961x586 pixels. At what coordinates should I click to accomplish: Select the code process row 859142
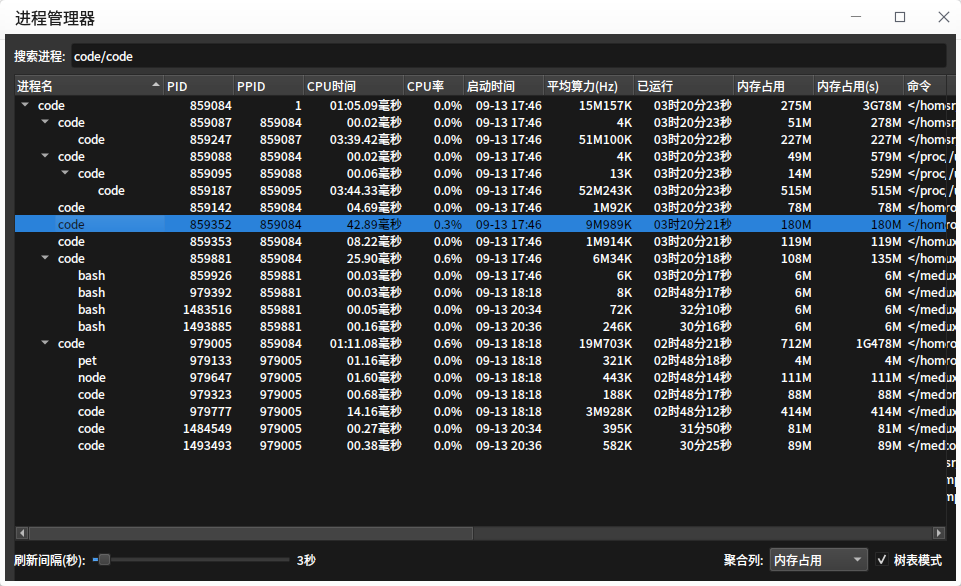pyautogui.click(x=480, y=207)
